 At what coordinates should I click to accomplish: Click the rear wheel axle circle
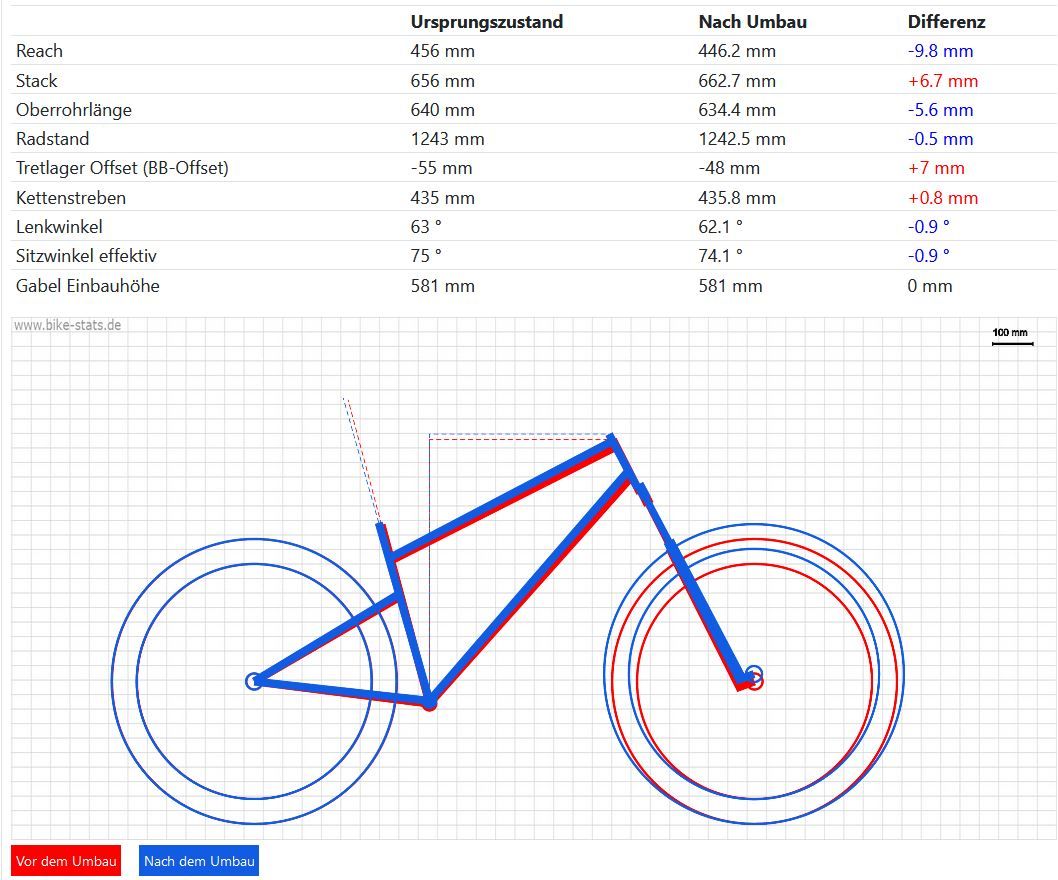[254, 682]
